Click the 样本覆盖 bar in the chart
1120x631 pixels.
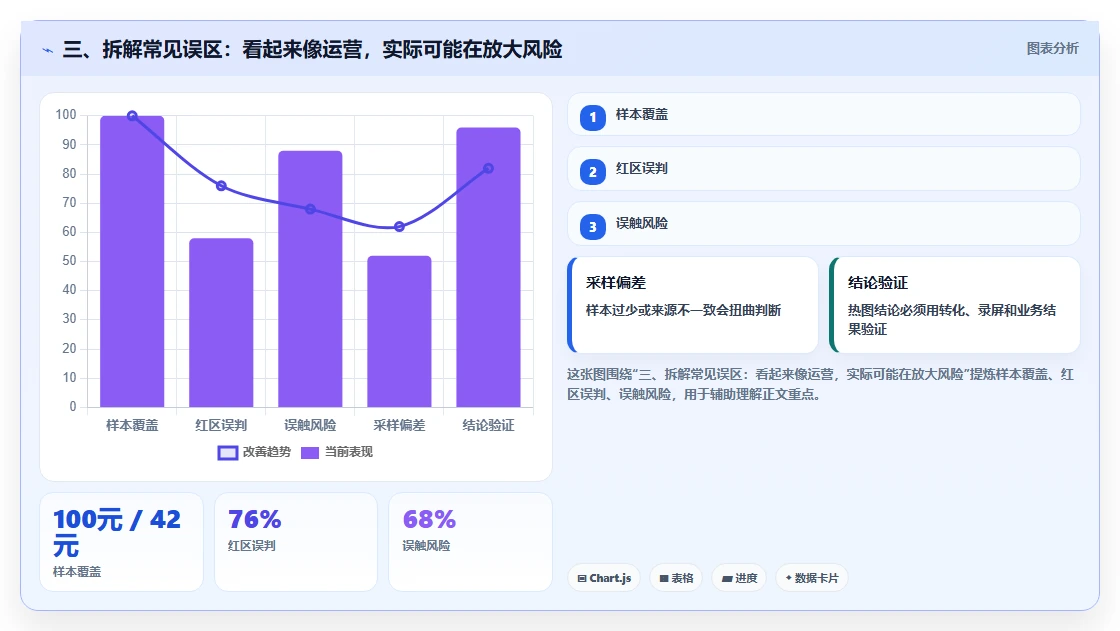pyautogui.click(x=132, y=262)
